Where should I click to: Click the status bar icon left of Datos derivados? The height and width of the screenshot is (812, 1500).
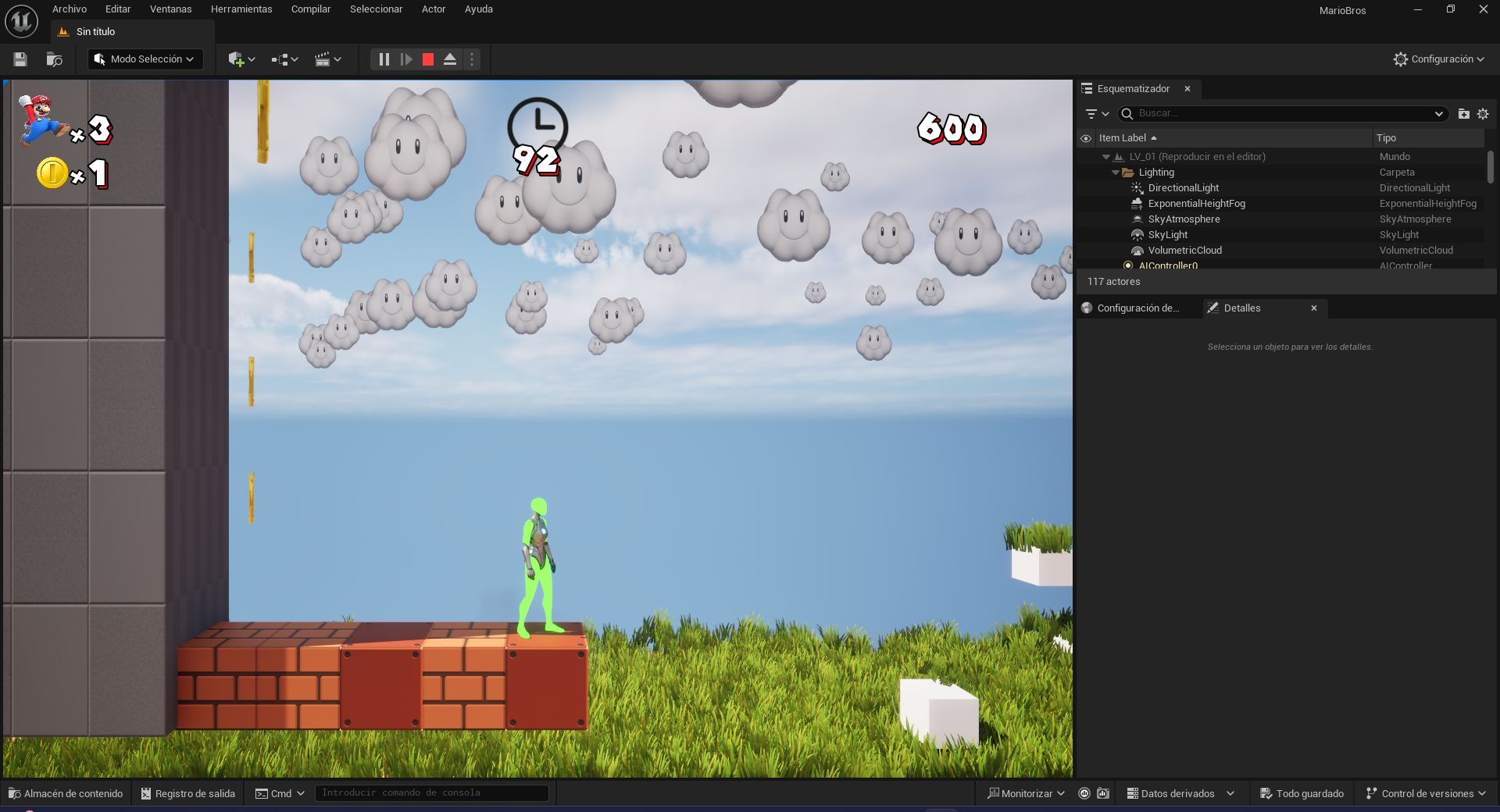1103,793
